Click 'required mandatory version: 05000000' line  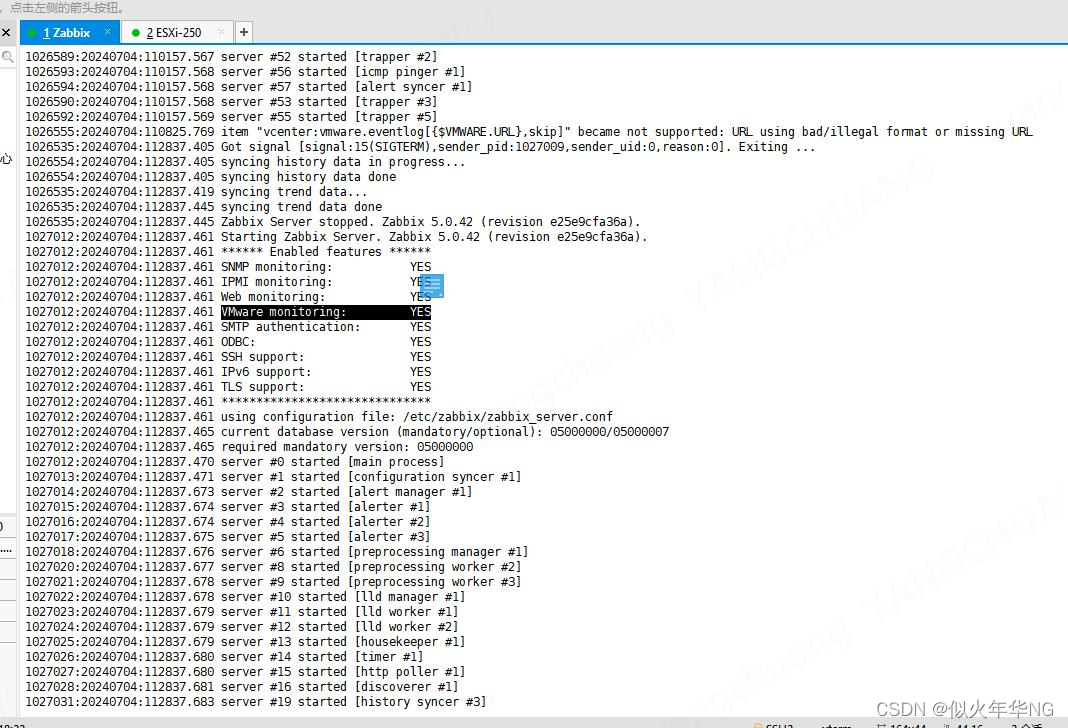(249, 447)
